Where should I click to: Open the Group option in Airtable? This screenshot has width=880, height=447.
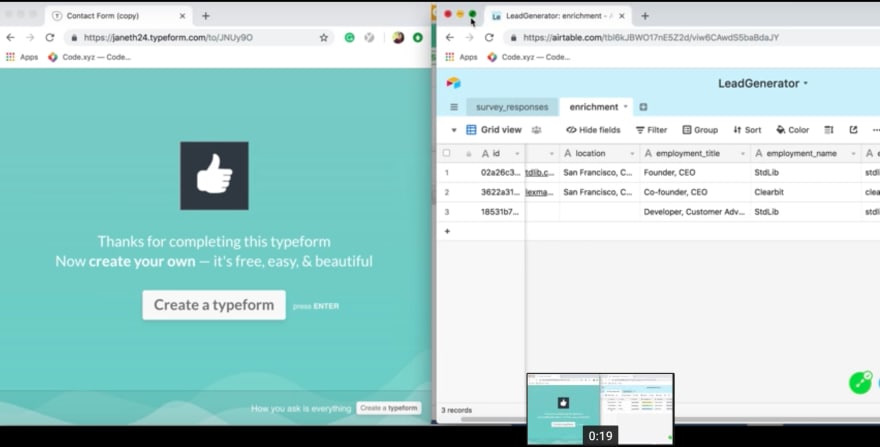700,130
